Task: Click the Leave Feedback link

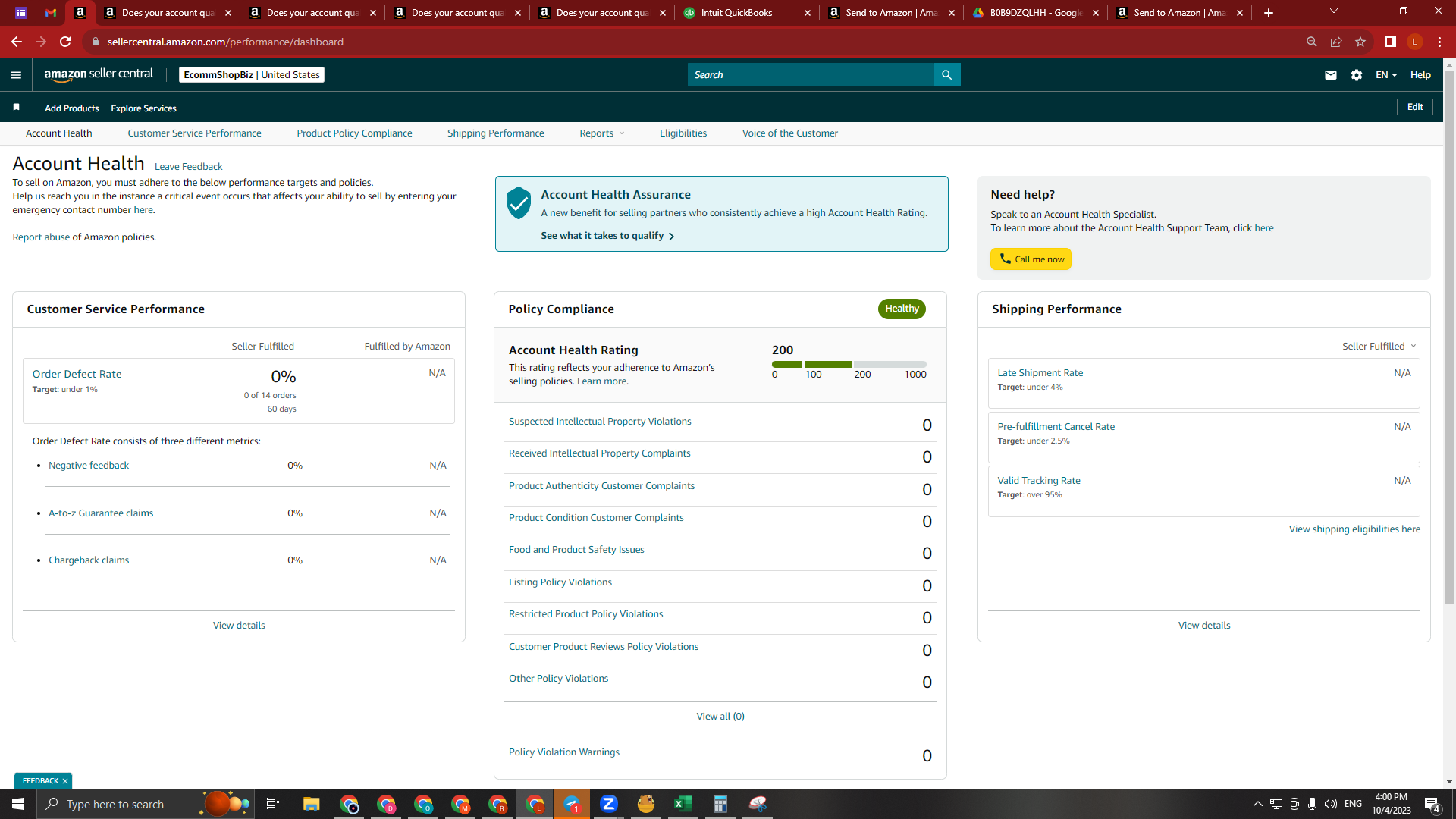Action: tap(188, 167)
